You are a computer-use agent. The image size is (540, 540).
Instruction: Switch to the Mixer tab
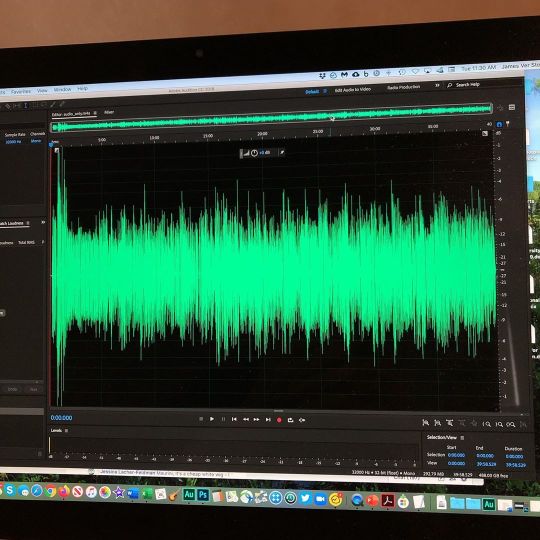point(109,112)
